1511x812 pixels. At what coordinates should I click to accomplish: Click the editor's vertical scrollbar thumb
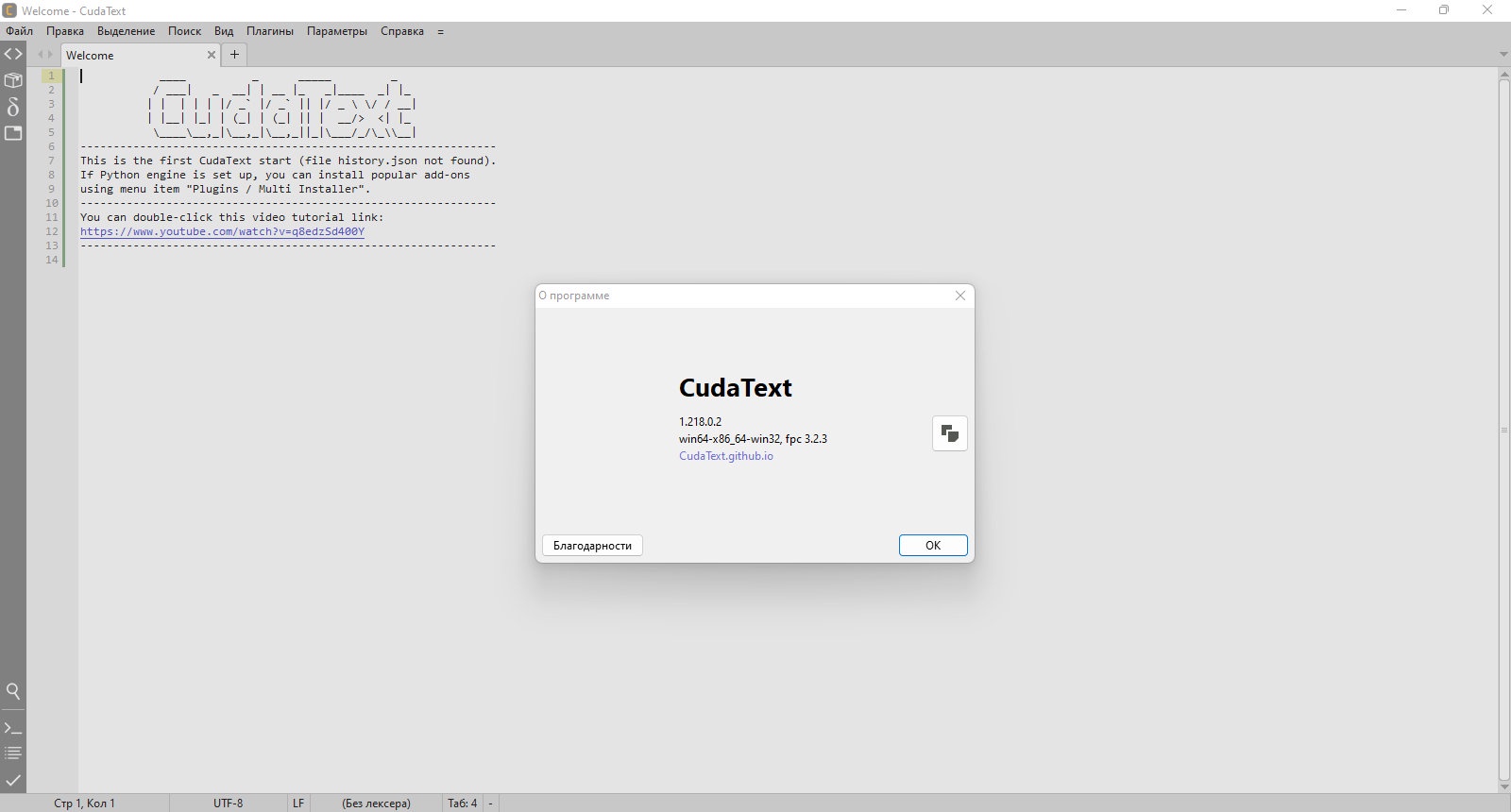tap(1504, 430)
